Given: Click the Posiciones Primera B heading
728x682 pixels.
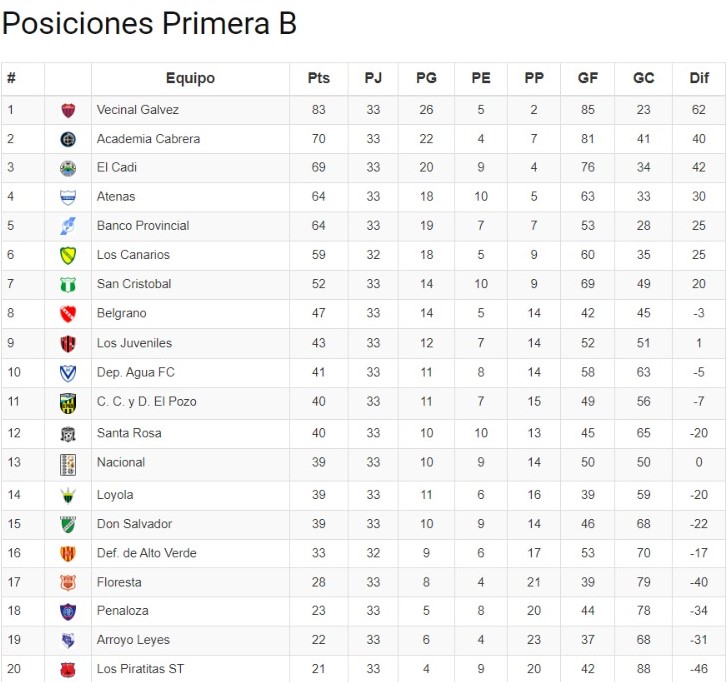Looking at the screenshot, I should point(150,24).
